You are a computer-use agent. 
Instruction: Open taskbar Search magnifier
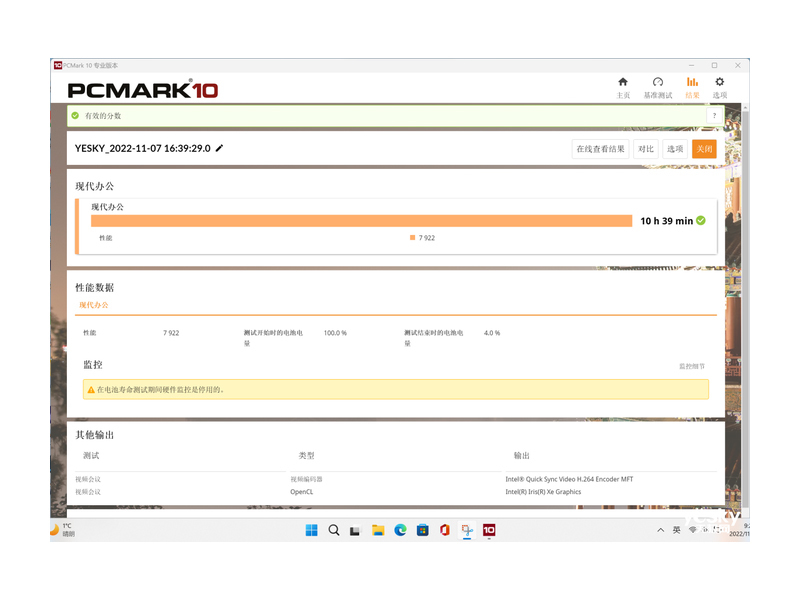334,530
